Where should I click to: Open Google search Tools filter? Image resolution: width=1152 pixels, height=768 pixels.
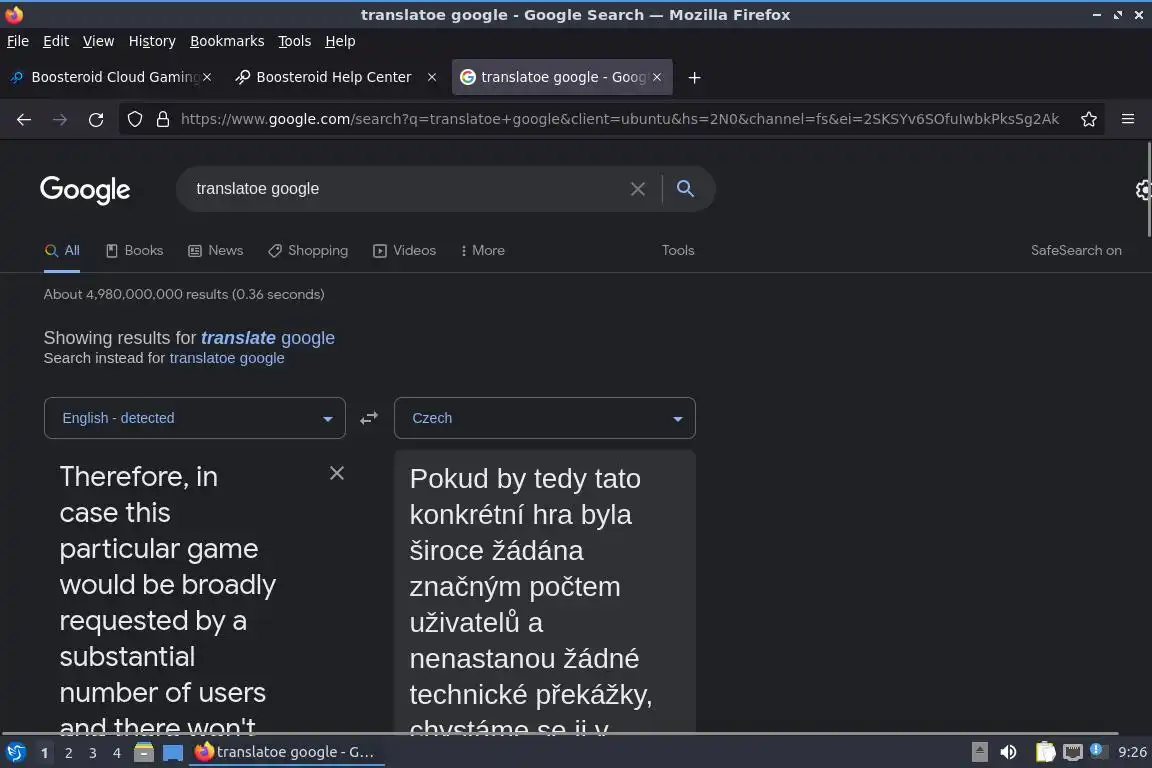(x=678, y=251)
